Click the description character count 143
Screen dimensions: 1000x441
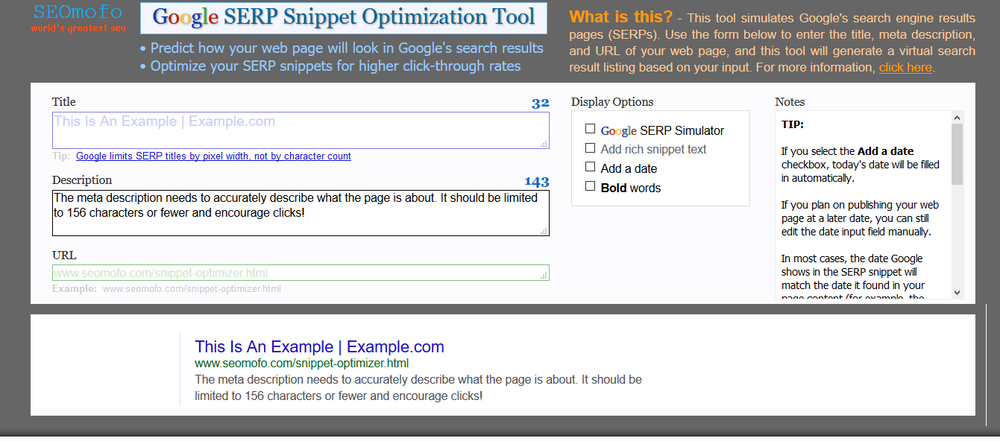point(536,181)
